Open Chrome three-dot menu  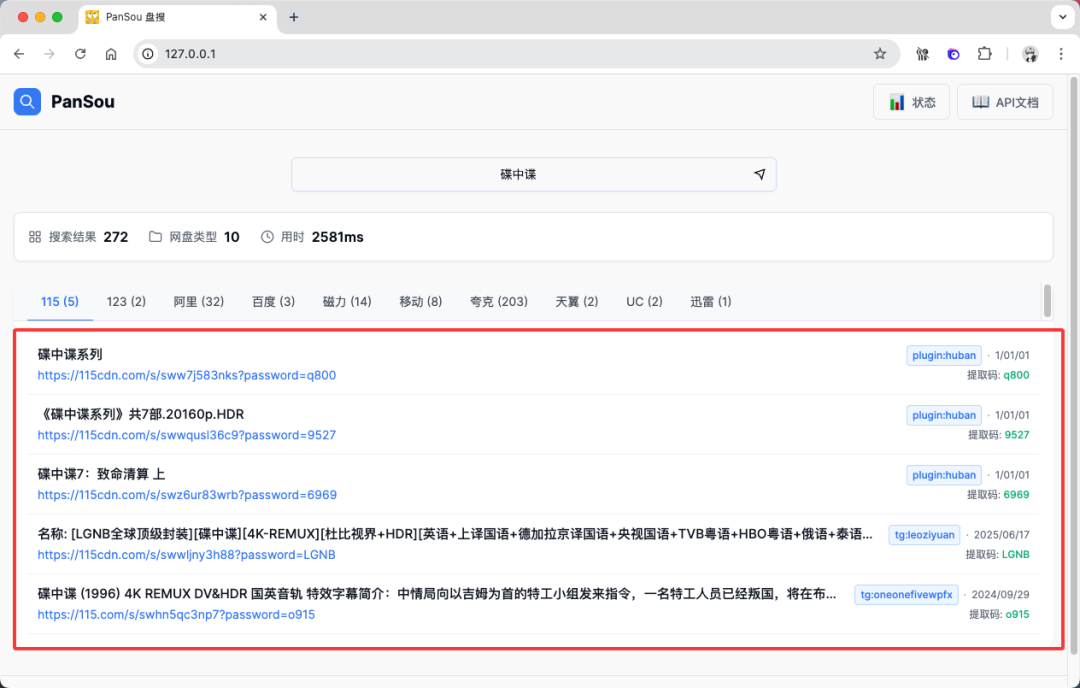(1061, 54)
